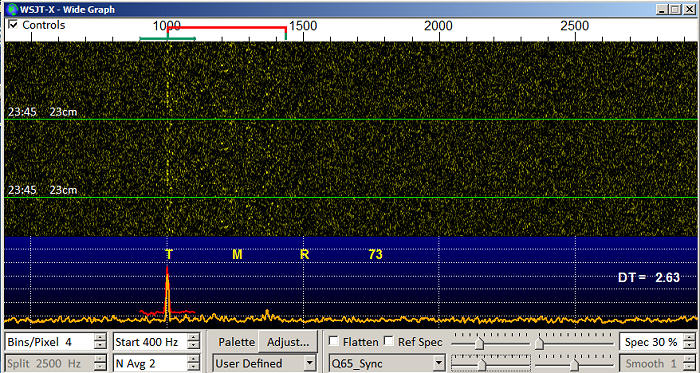700x373 pixels.
Task: Click the upper-left gain slider handle
Action: (x=479, y=344)
